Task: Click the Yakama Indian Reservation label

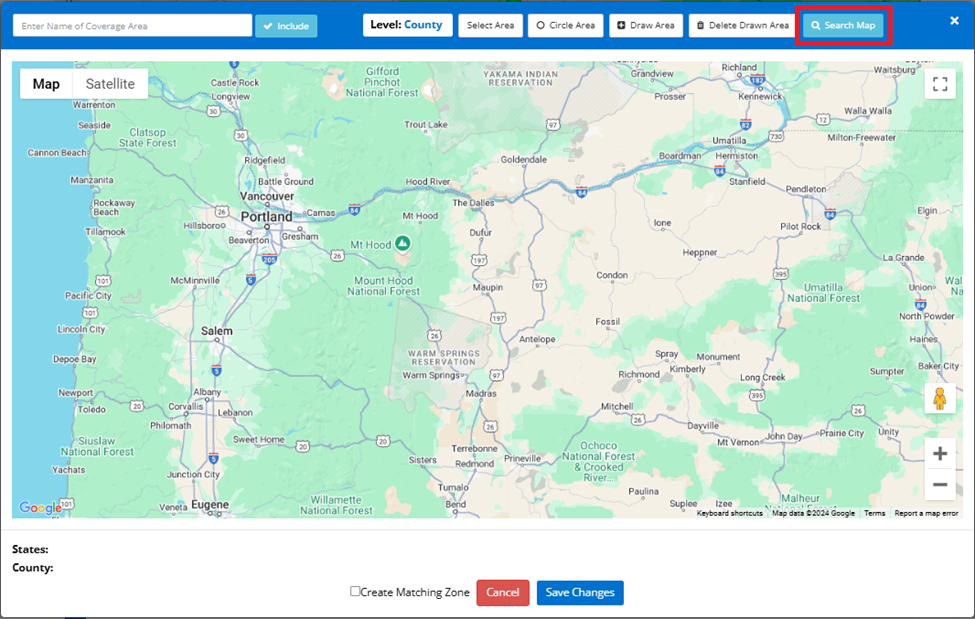Action: point(520,78)
